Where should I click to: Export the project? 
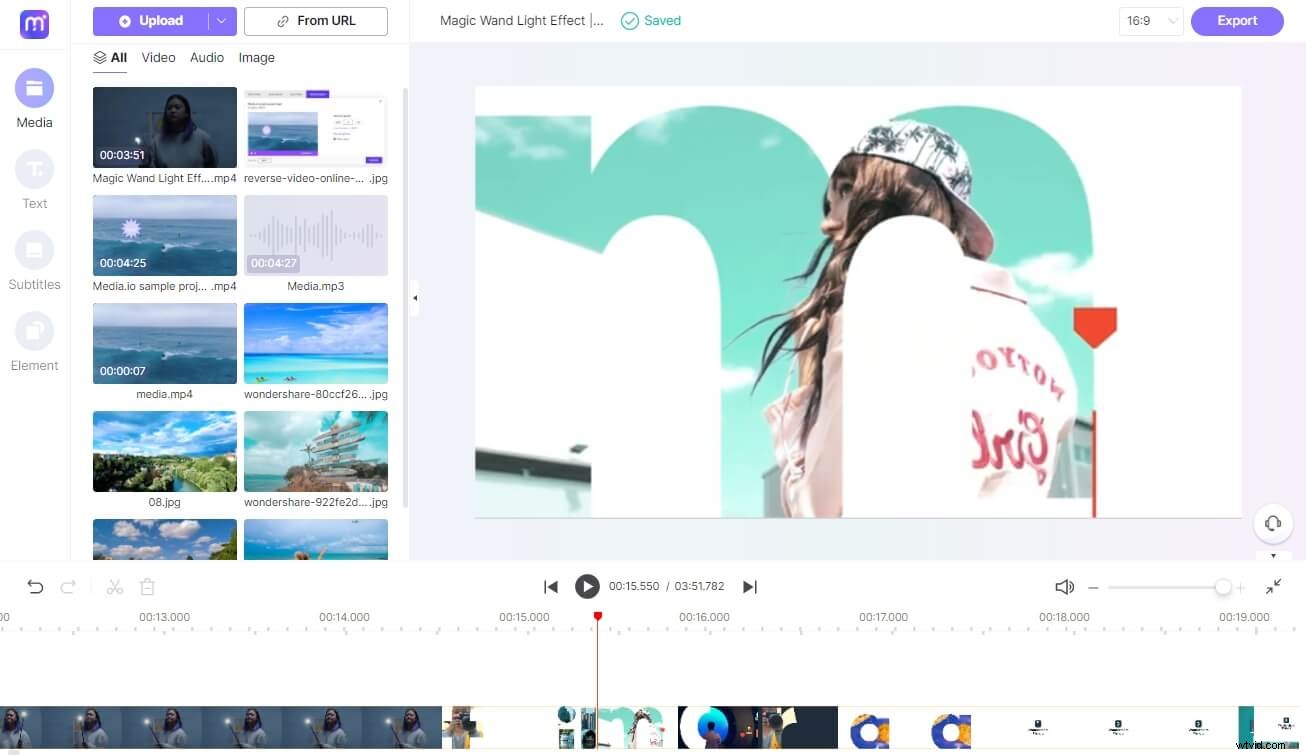click(x=1236, y=20)
